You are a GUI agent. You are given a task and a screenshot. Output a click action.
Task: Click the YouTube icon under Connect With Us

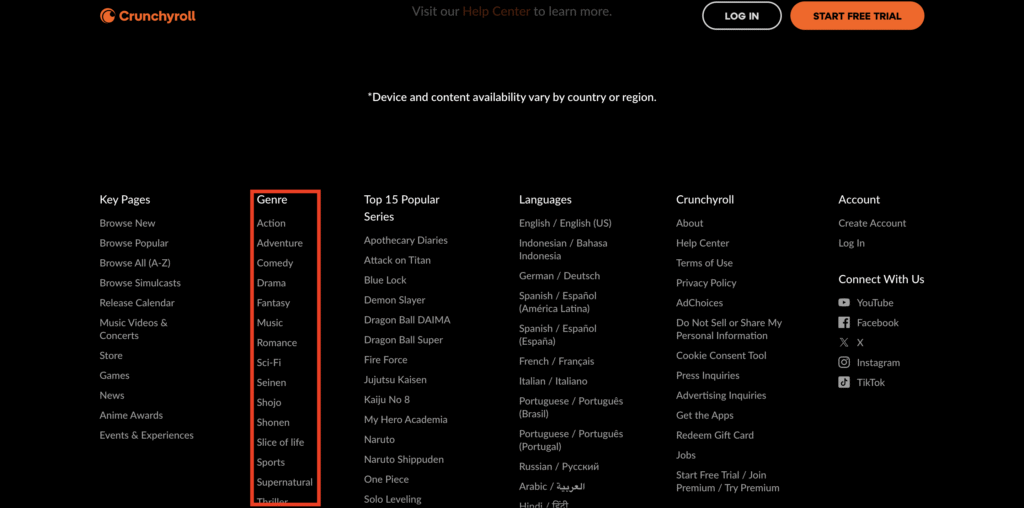tap(844, 303)
